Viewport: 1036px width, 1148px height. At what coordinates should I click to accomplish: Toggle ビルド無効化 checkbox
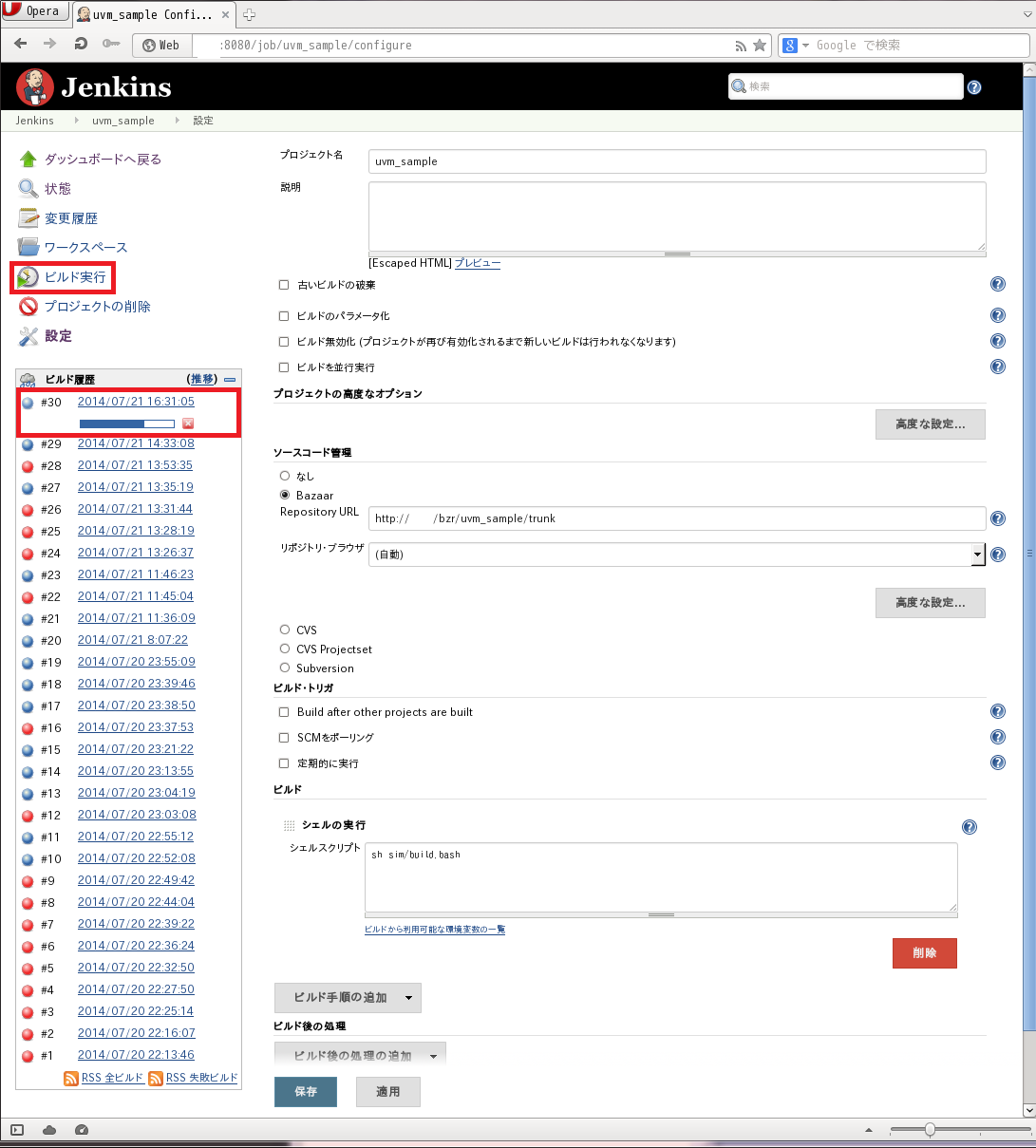284,342
